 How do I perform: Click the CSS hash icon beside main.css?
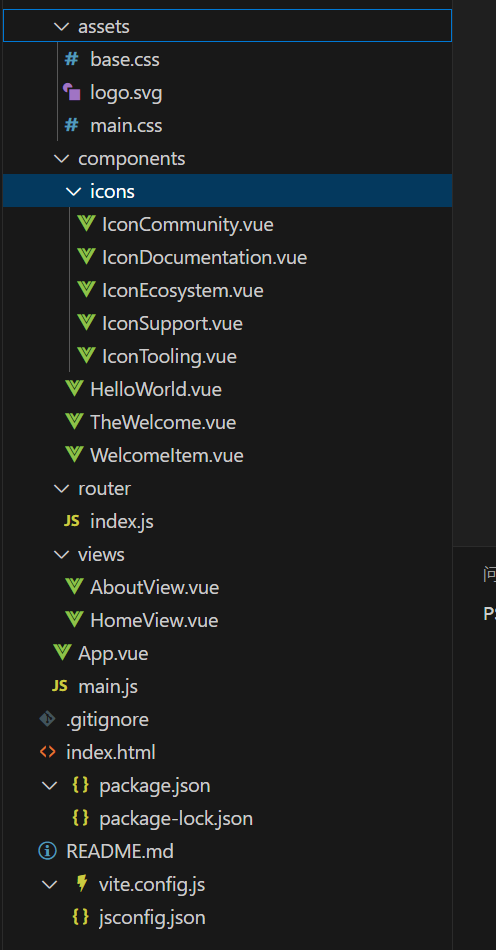coord(71,125)
